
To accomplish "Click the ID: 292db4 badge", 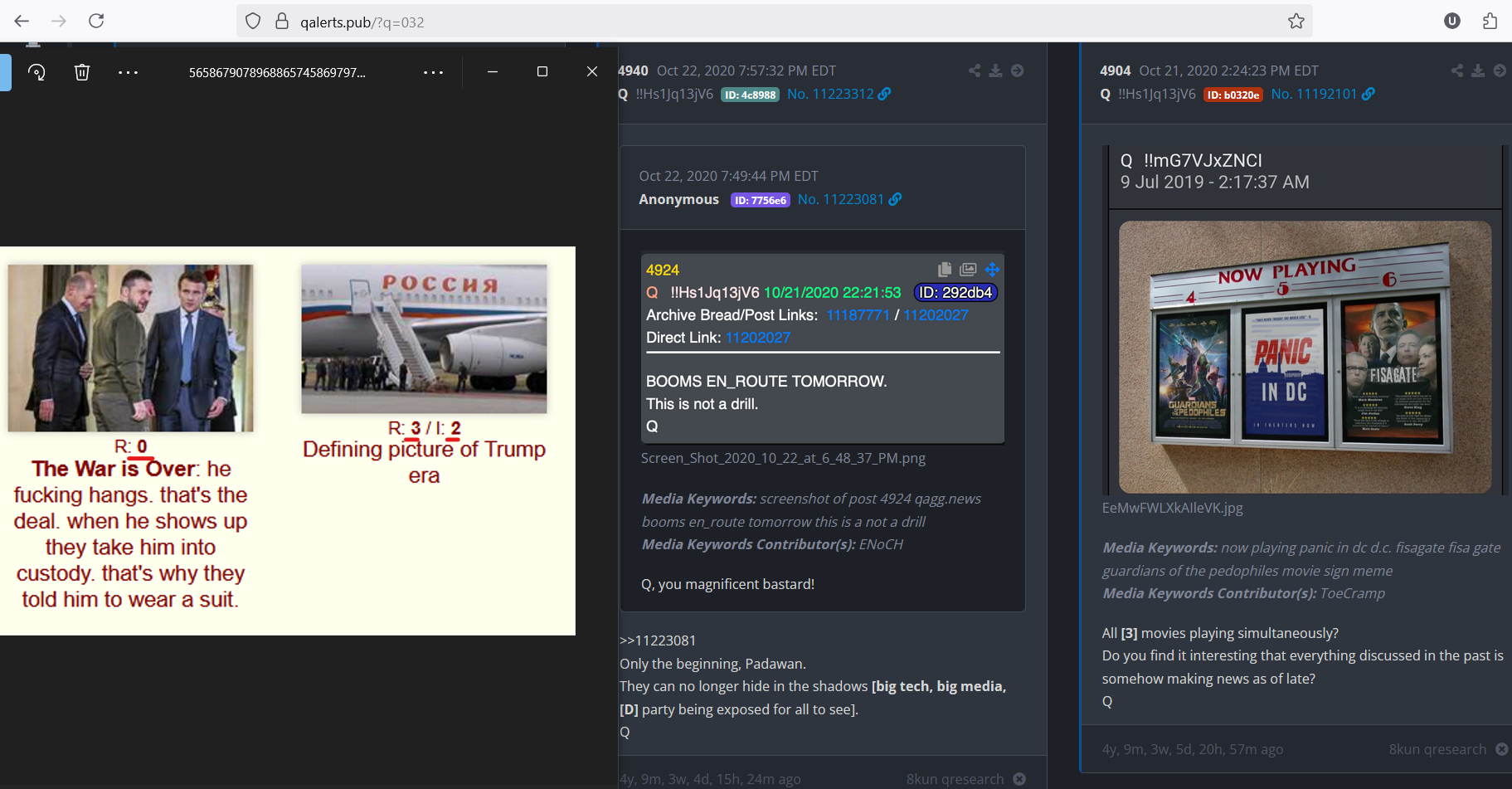I will pos(955,293).
